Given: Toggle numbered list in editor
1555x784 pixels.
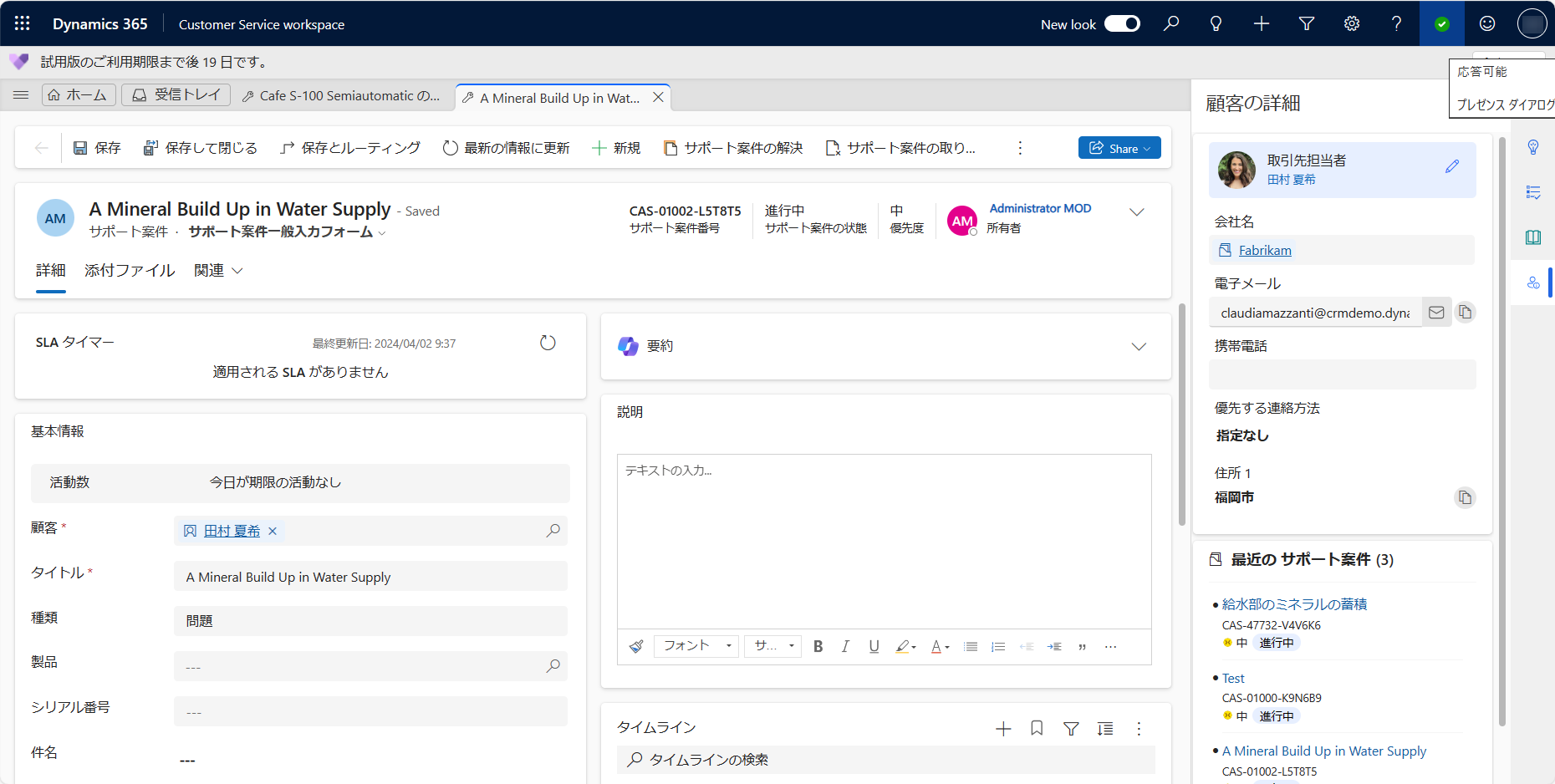Looking at the screenshot, I should point(998,646).
